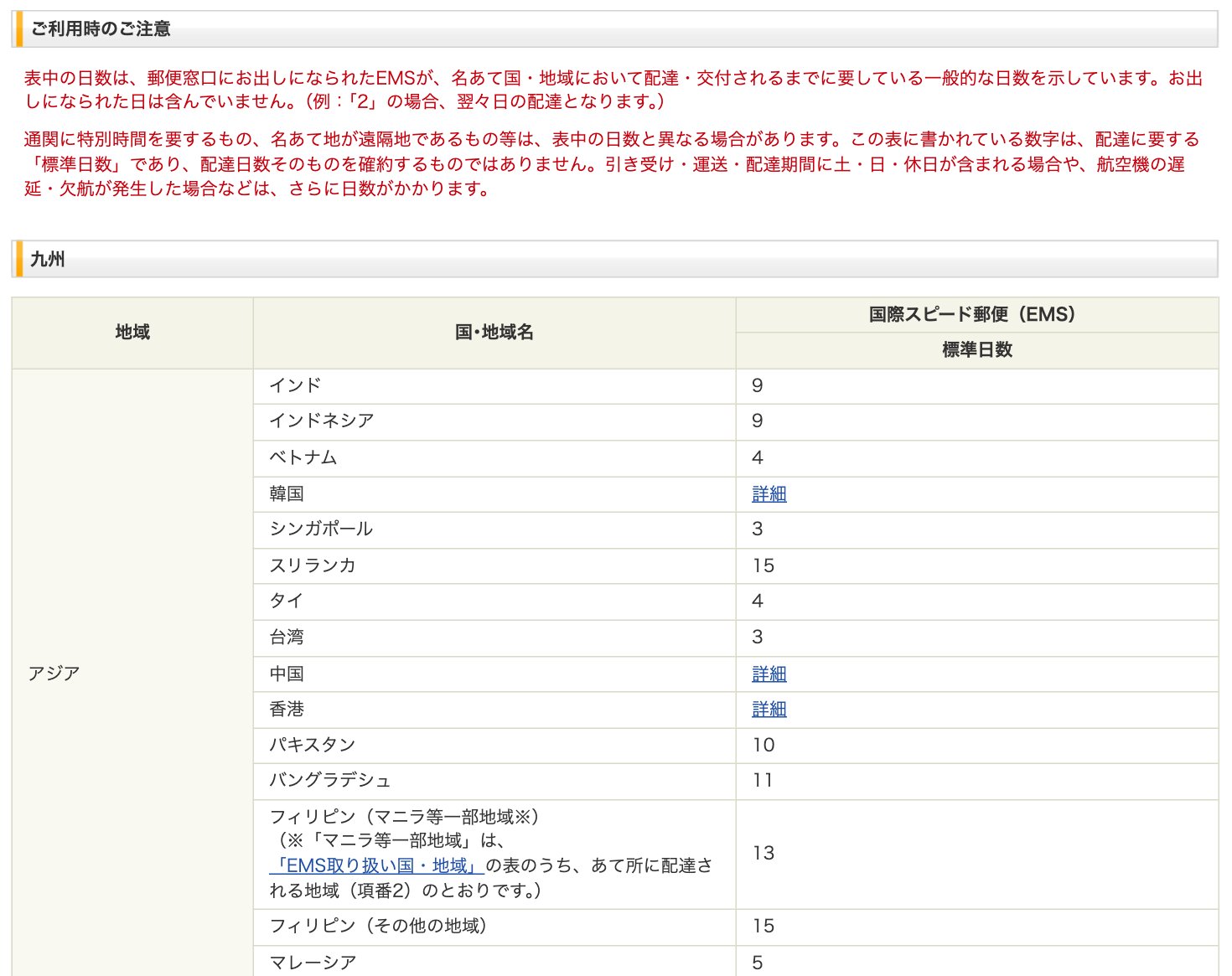
Task: Open the 詳細 link in the 中国 row
Action: point(769,674)
